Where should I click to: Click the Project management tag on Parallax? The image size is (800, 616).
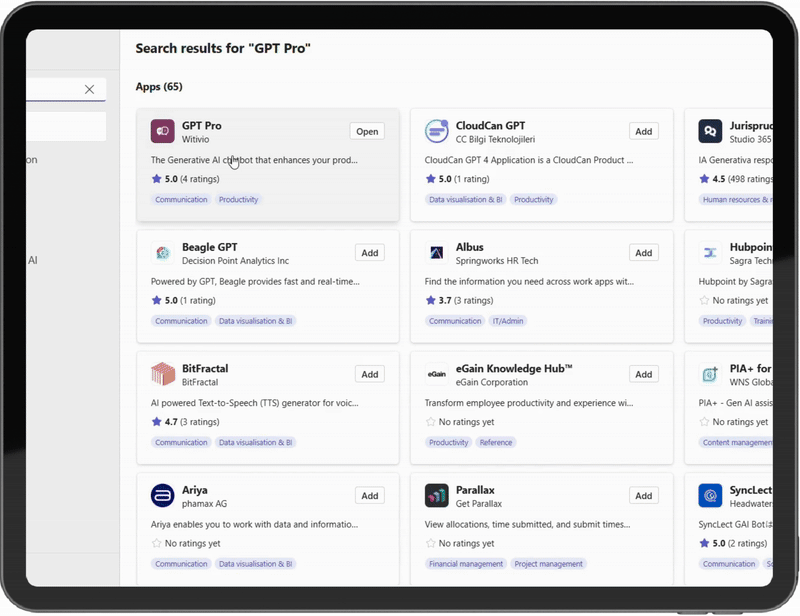pyautogui.click(x=548, y=564)
